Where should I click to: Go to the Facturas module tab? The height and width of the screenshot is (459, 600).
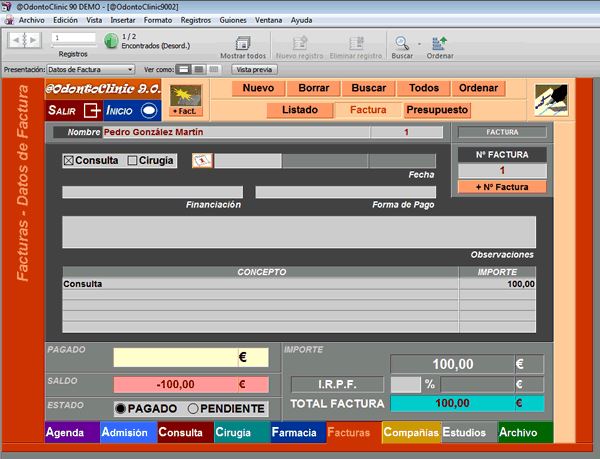(354, 432)
